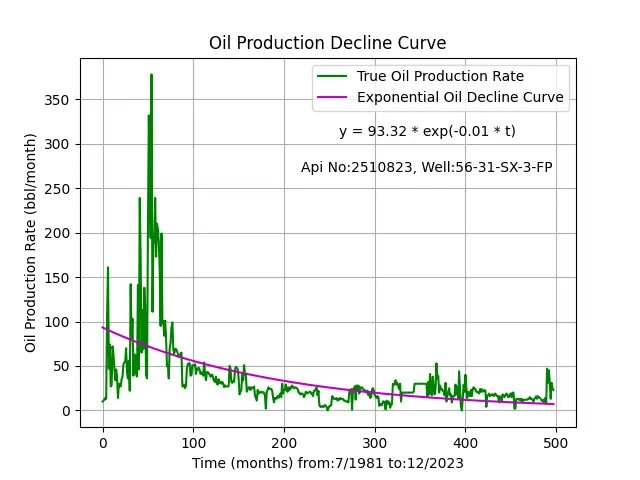The height and width of the screenshot is (480, 640).
Task: Click the y-axis tick label 350
Action: point(57,100)
